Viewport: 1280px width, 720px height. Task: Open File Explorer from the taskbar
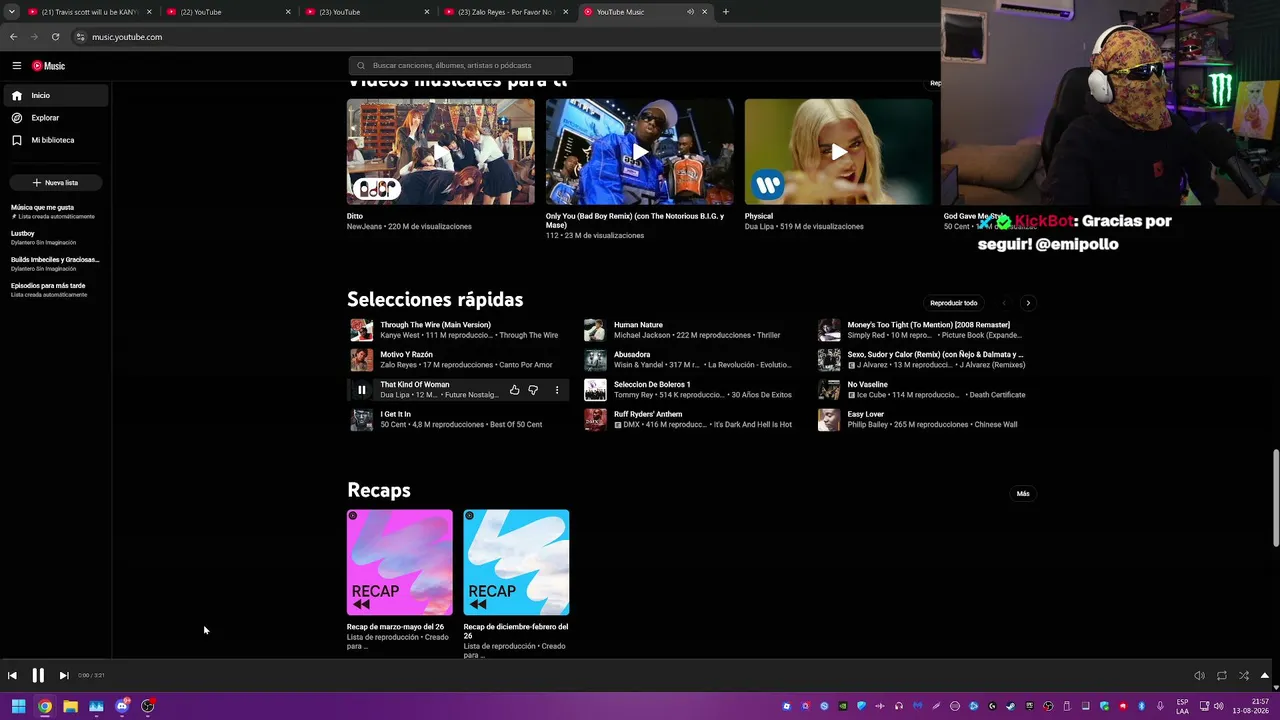(70, 706)
